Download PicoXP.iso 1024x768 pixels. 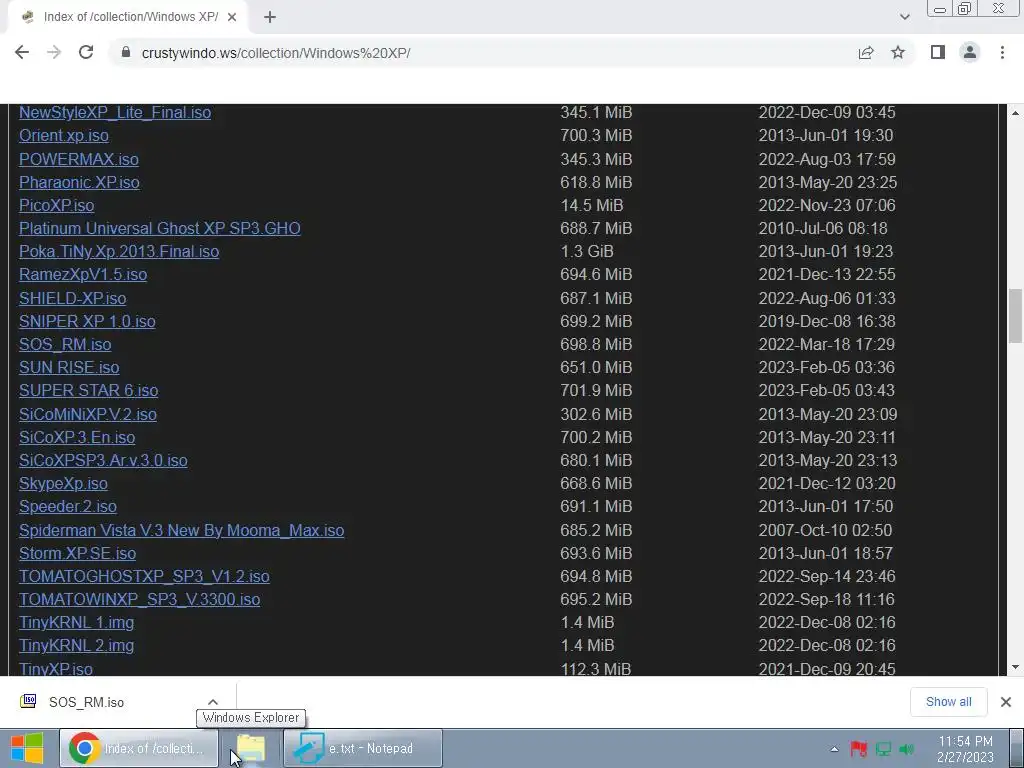(x=57, y=205)
